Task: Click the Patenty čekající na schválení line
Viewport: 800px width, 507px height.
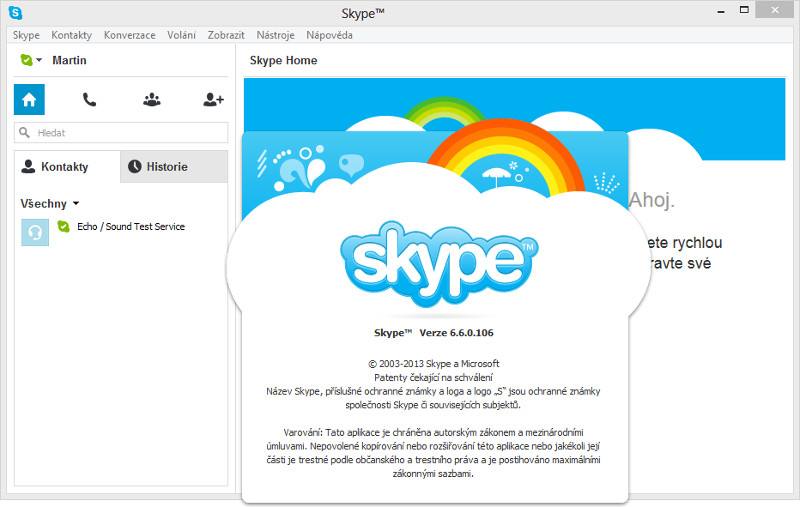Action: coord(434,377)
